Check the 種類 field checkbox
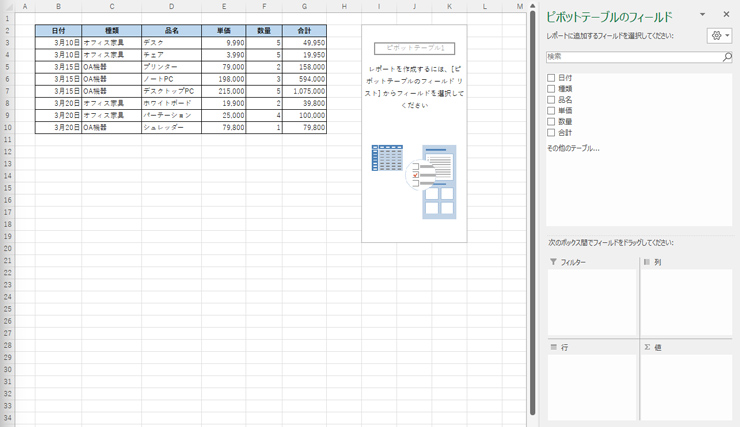Viewport: 740px width, 427px height. pos(551,89)
